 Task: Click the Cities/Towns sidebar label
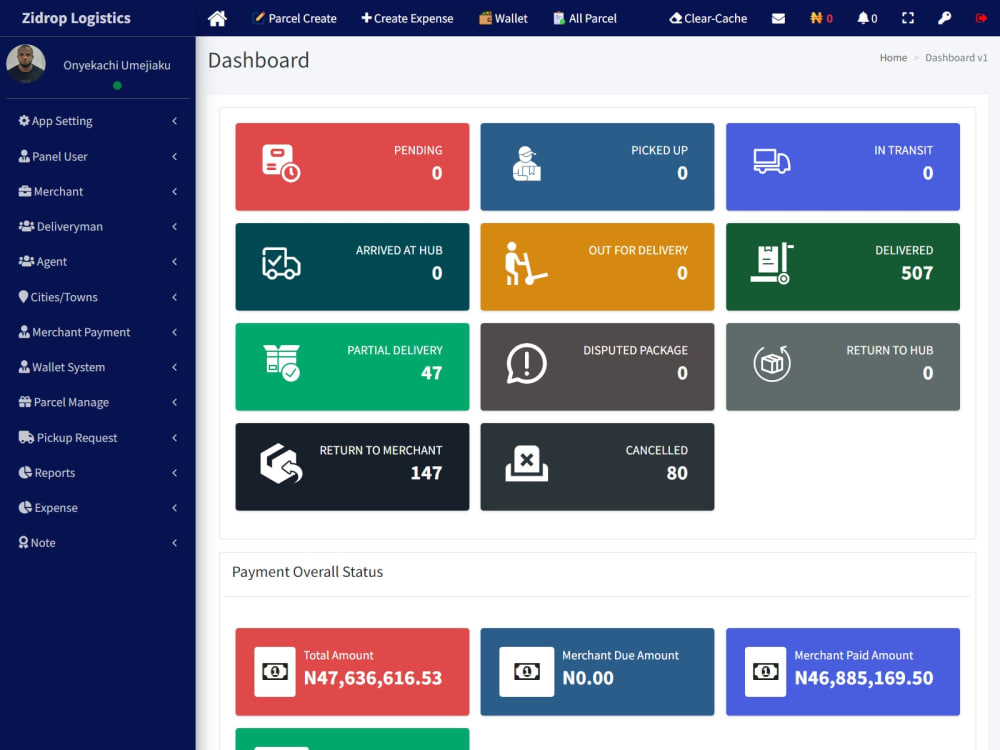(64, 297)
